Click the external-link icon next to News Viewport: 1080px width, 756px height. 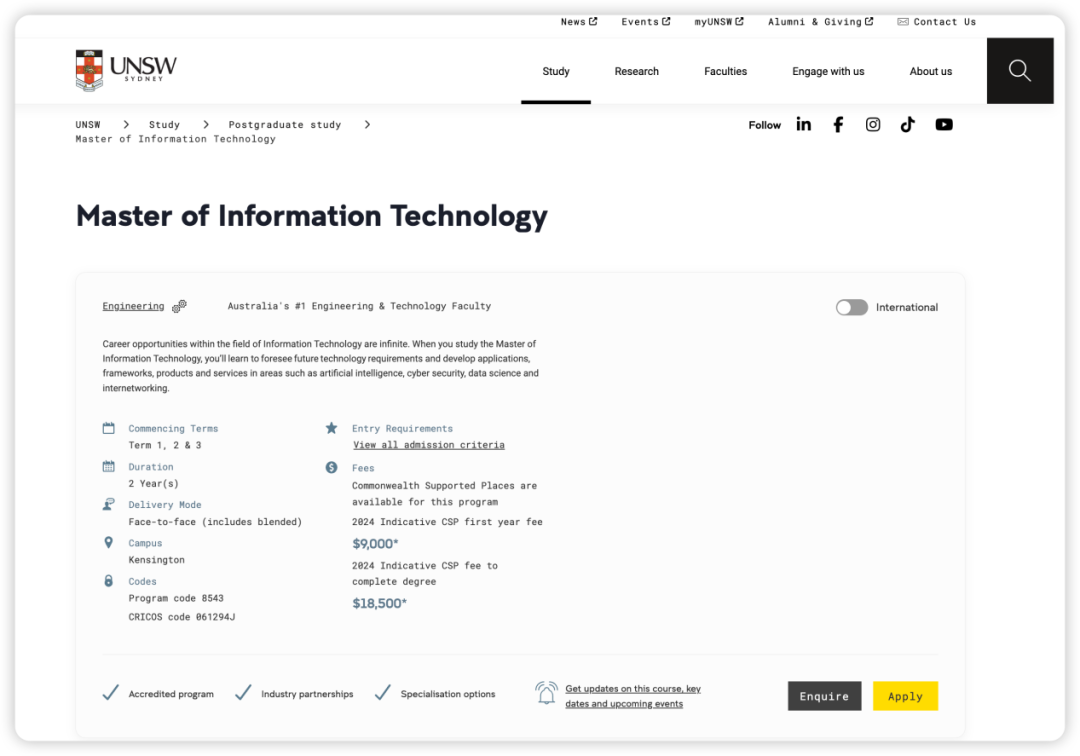pyautogui.click(x=593, y=21)
